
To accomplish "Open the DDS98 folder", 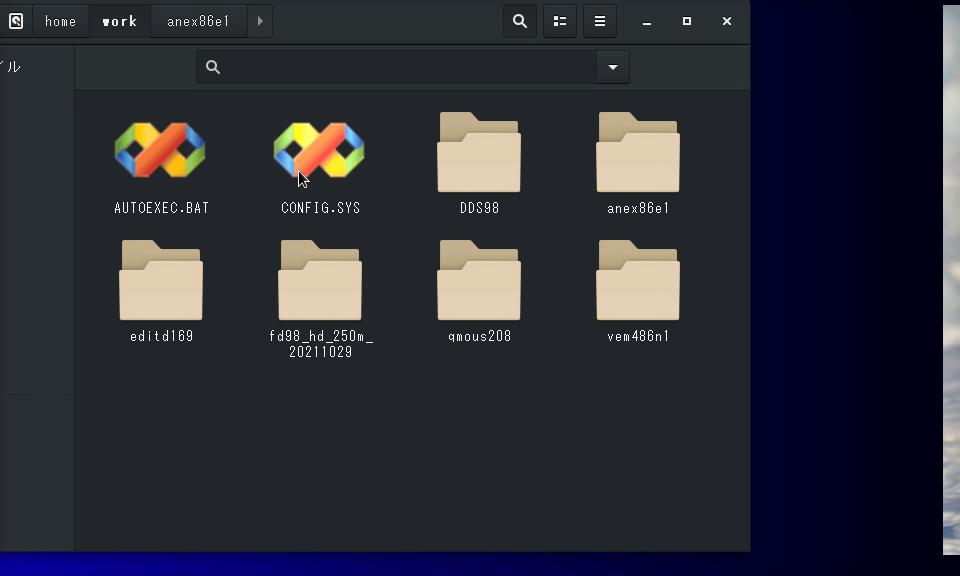I will [479, 152].
